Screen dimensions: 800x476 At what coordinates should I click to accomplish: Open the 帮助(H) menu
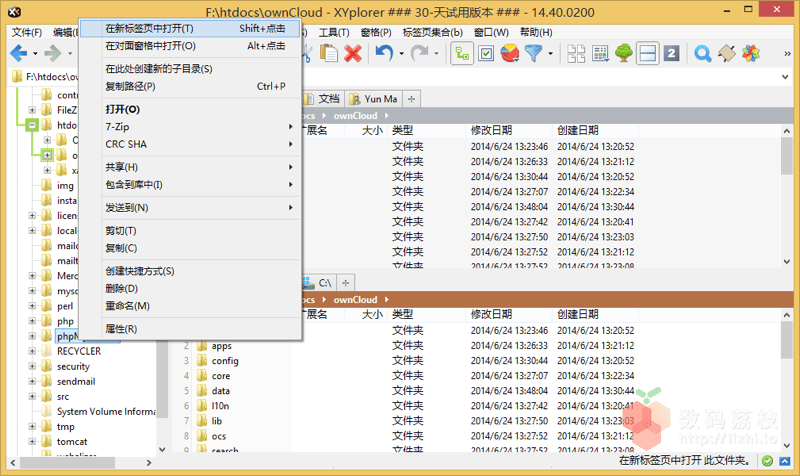(x=536, y=32)
